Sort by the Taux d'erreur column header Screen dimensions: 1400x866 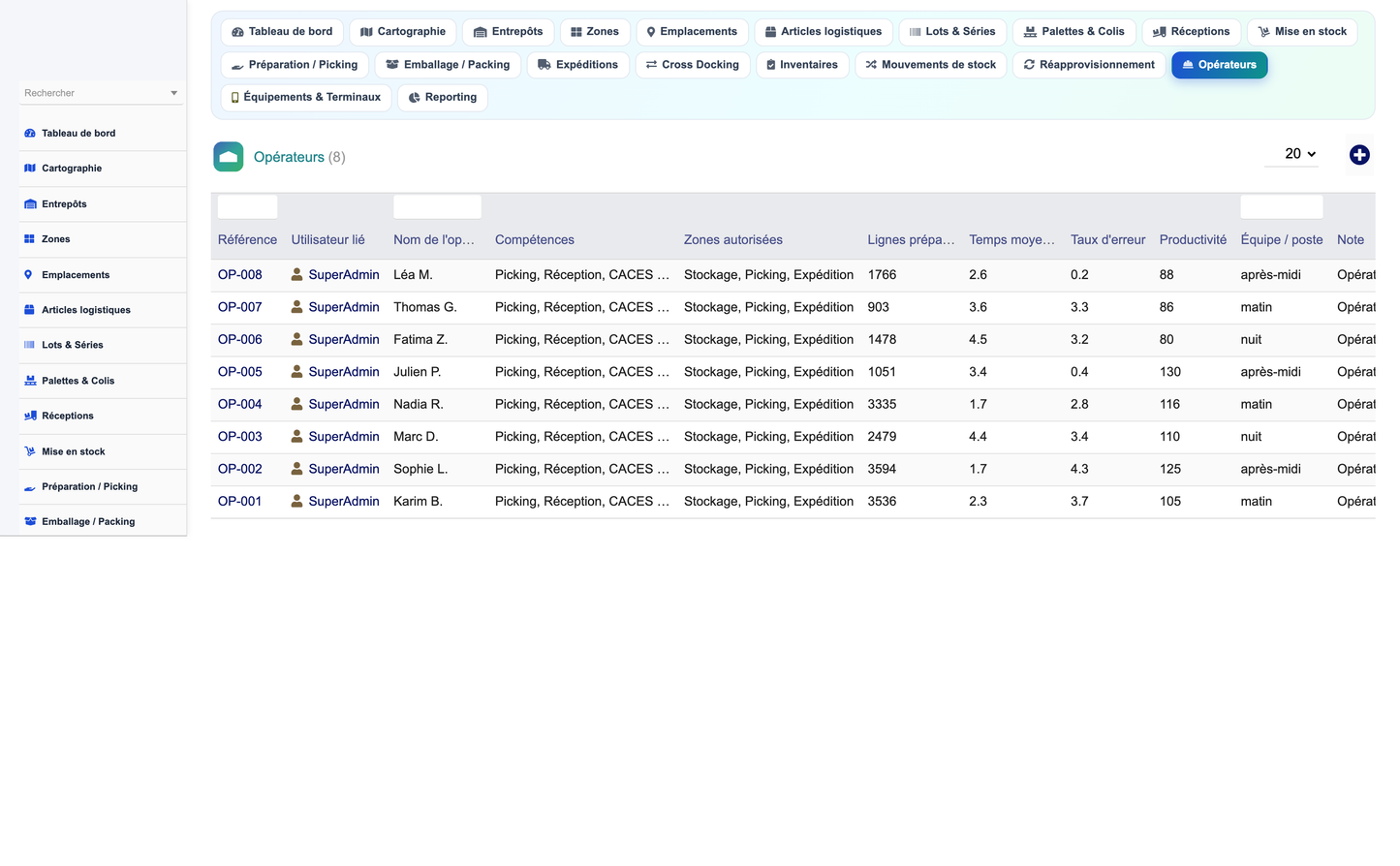[1107, 240]
